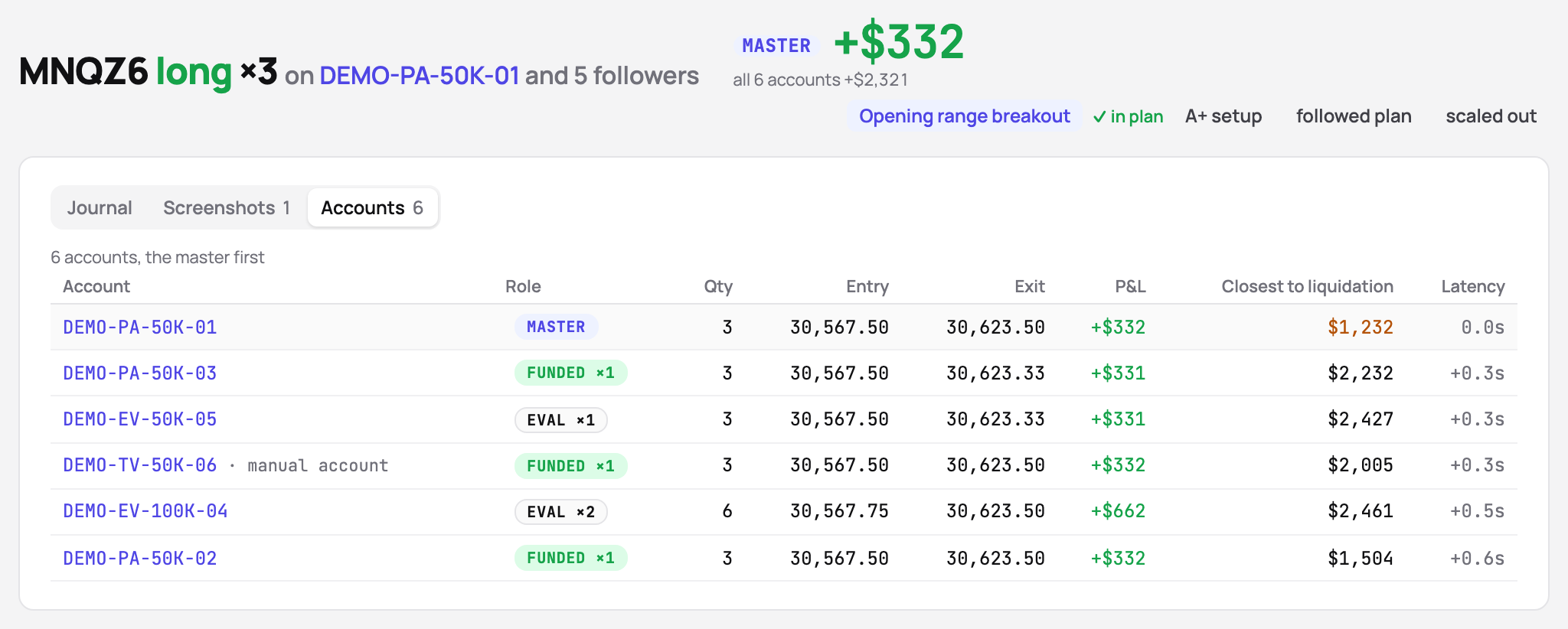Click the $1,504 liquidation value

[1361, 559]
